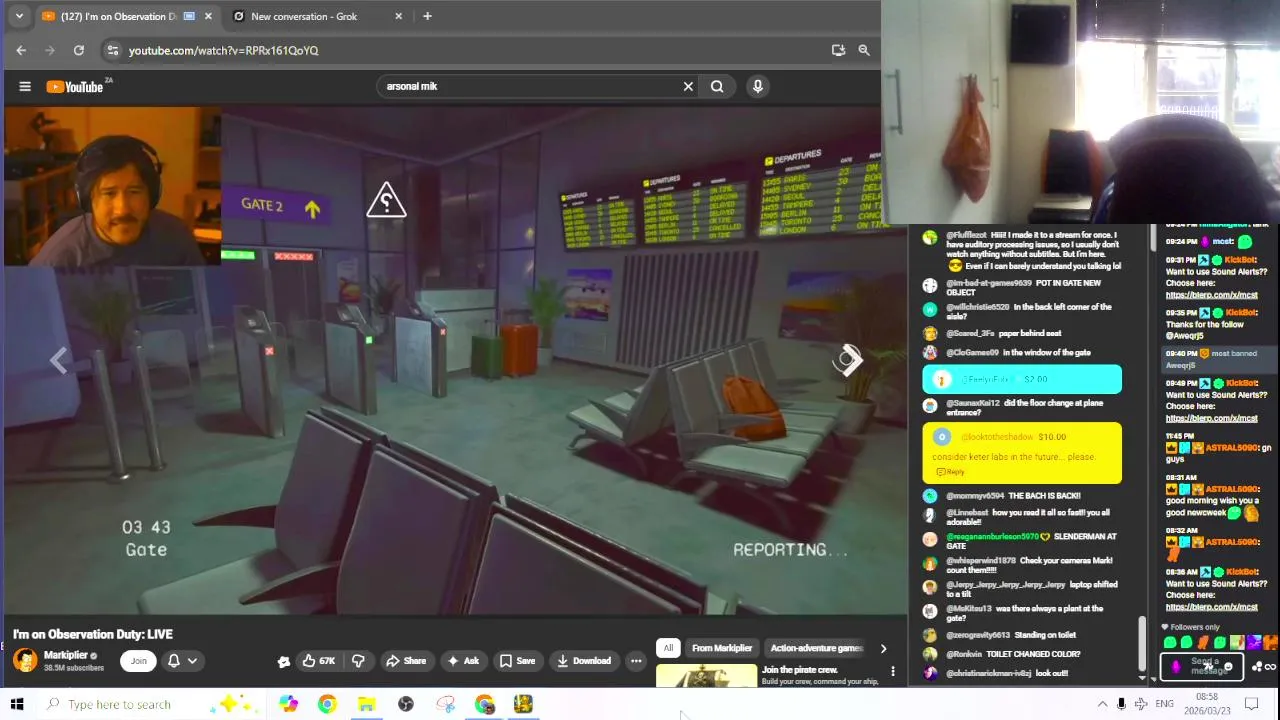Close the Grok conversation tab
The width and height of the screenshot is (1280, 720).
point(398,16)
